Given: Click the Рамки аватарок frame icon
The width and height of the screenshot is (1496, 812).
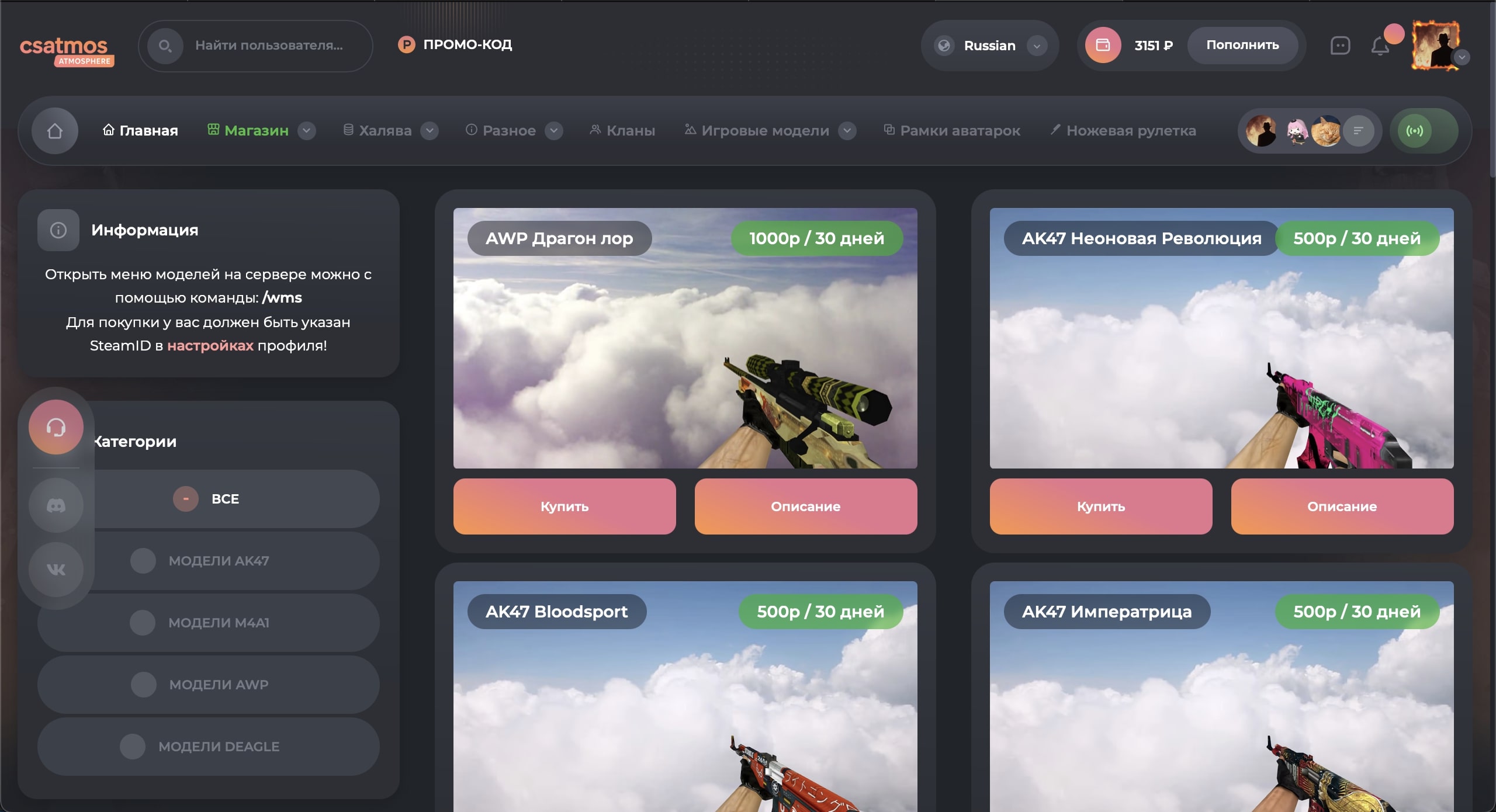Looking at the screenshot, I should (x=889, y=130).
